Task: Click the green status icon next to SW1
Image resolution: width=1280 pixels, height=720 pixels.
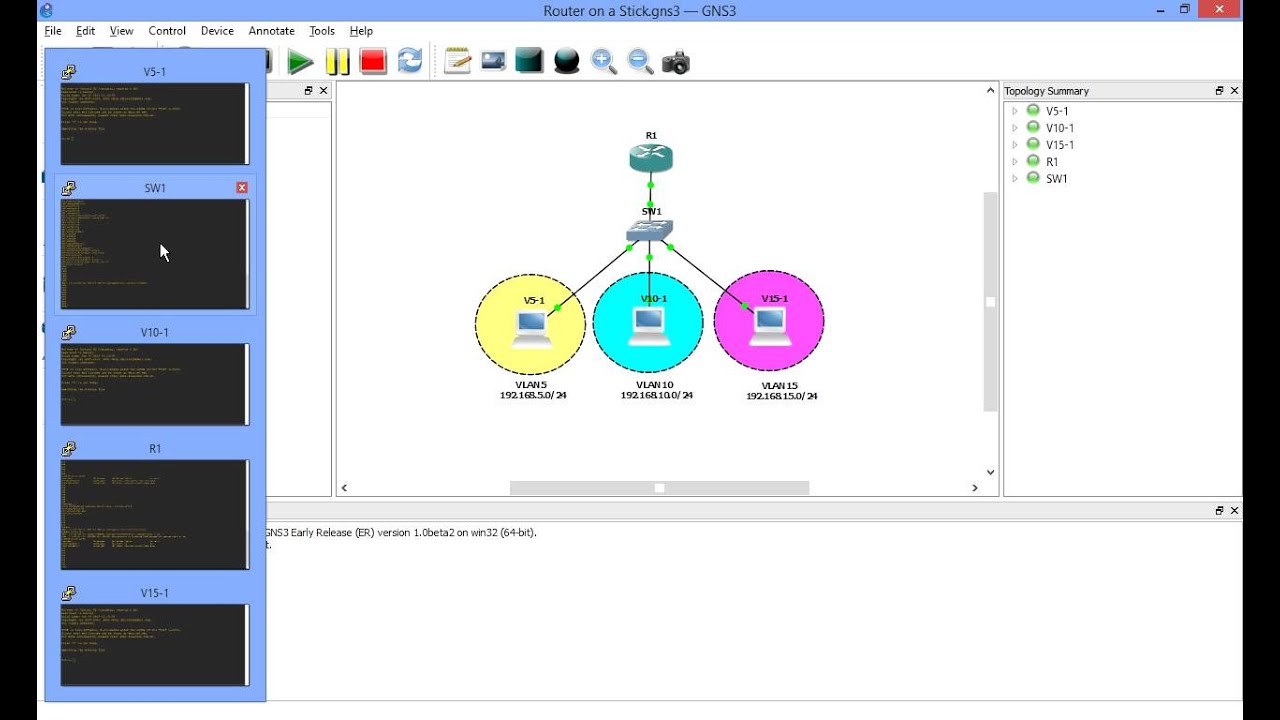Action: pyautogui.click(x=1033, y=178)
